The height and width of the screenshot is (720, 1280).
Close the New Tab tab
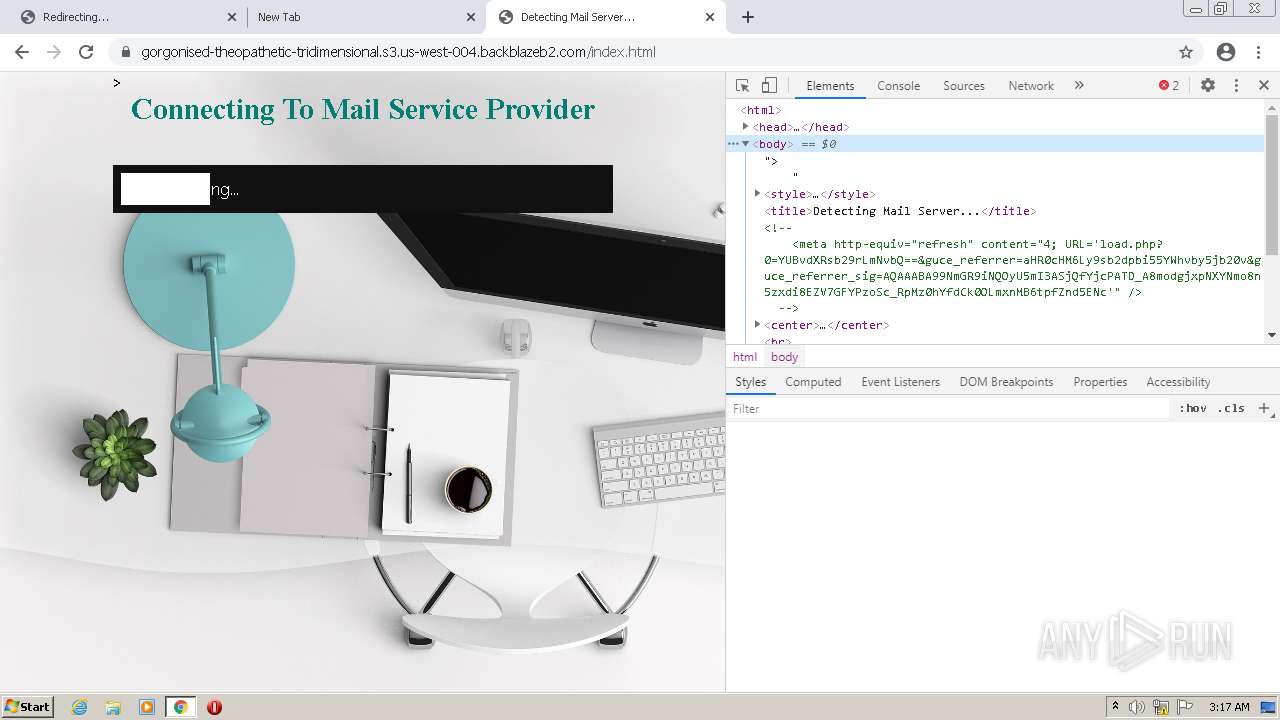pyautogui.click(x=471, y=17)
